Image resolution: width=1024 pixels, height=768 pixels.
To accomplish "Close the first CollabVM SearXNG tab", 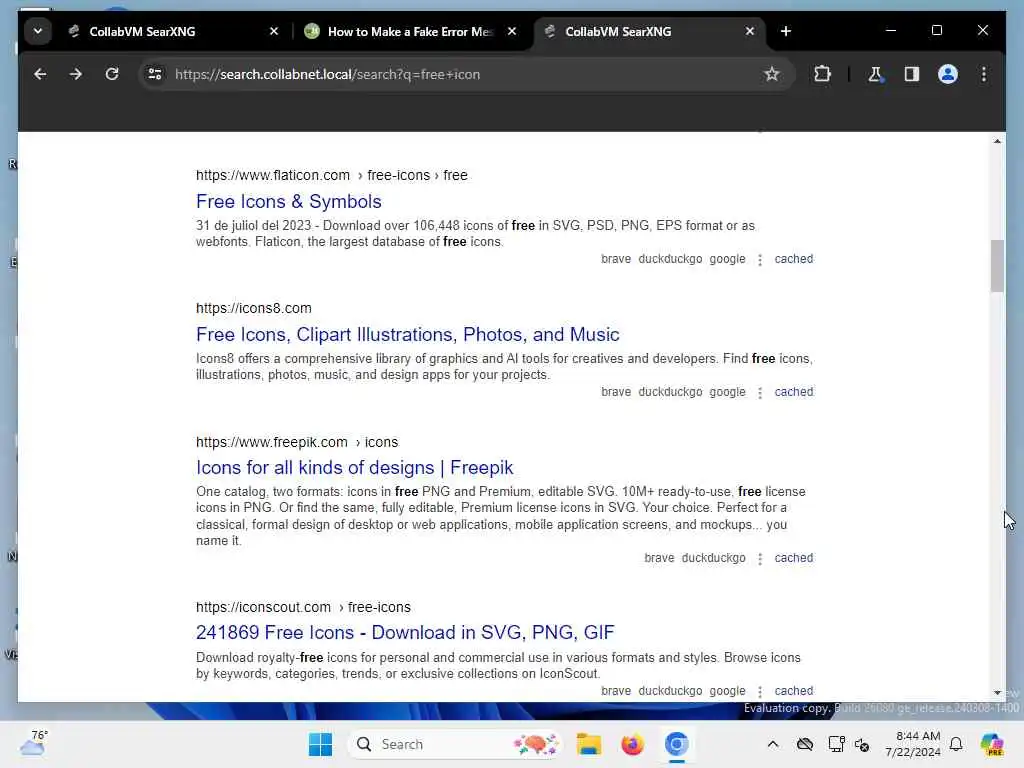I will tap(274, 31).
